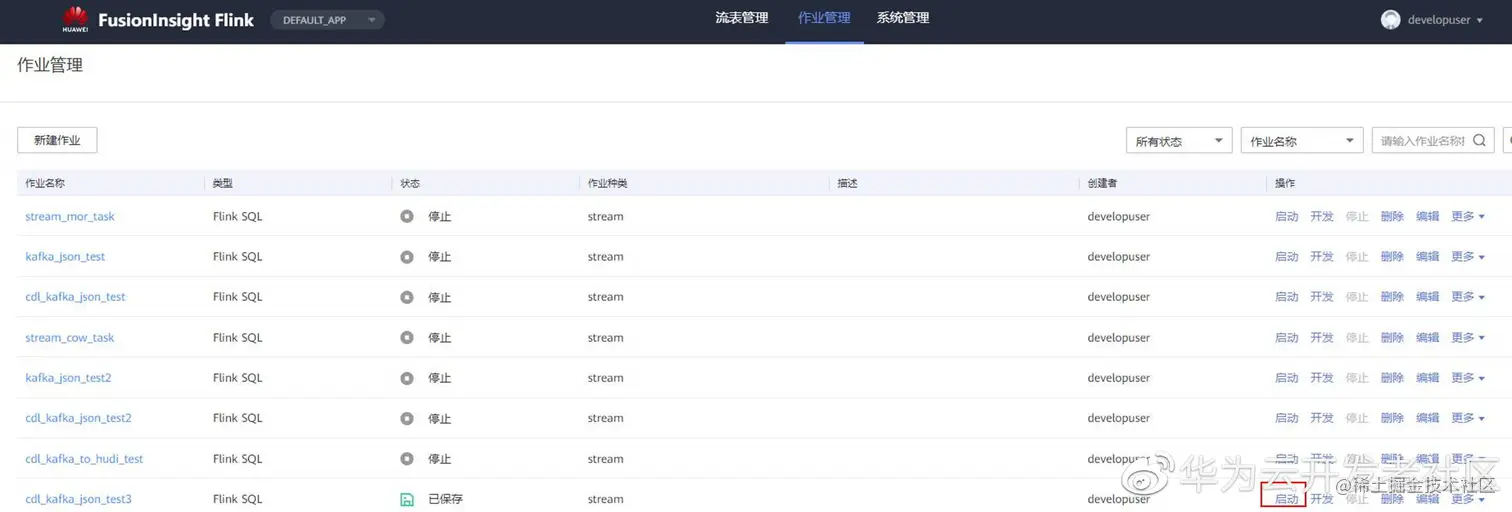This screenshot has height=512, width=1512.
Task: Click 编辑 for cdl_kafka_json_test
Action: [1427, 297]
